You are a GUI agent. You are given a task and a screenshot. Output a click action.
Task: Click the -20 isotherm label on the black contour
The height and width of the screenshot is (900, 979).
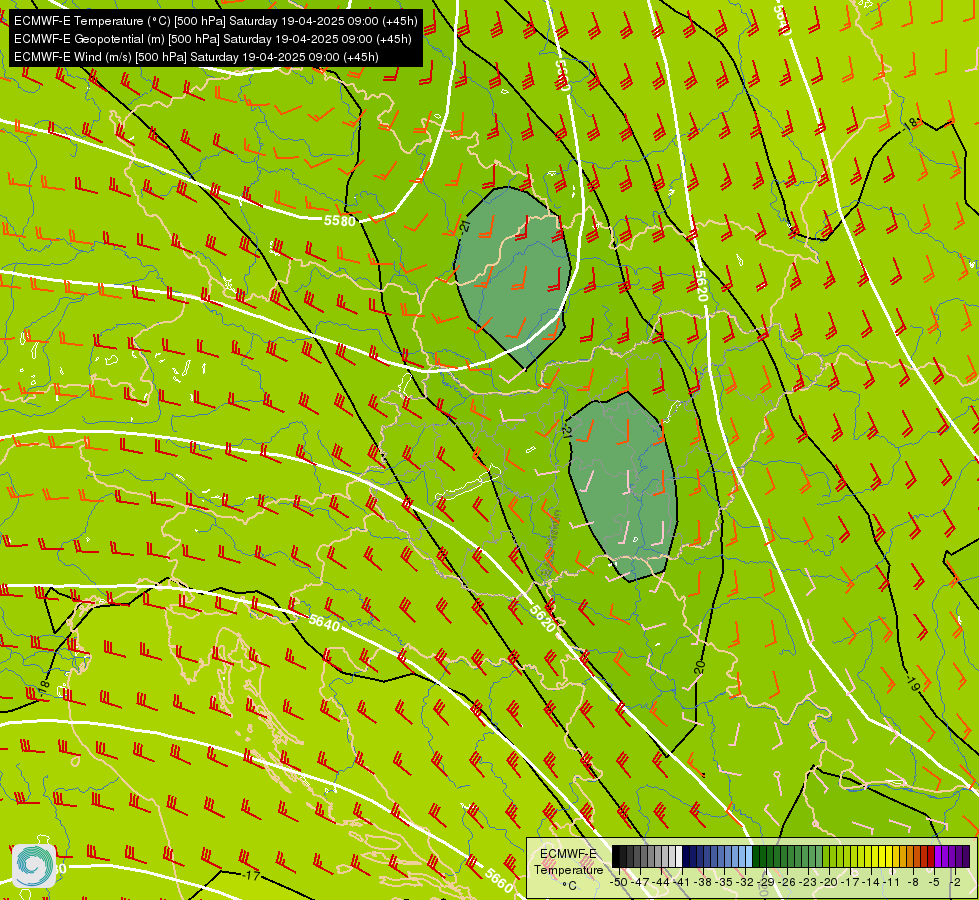pos(699,667)
